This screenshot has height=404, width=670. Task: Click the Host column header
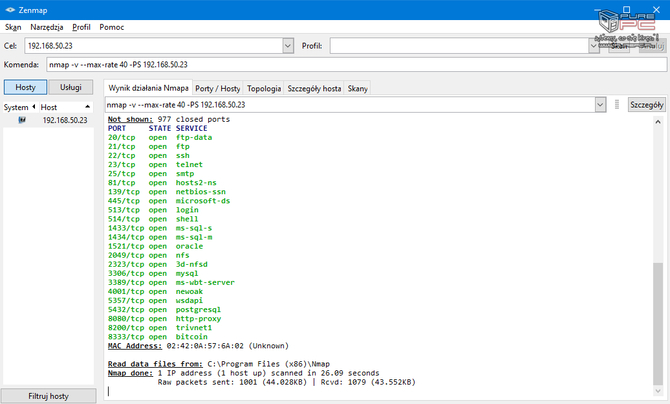click(65, 107)
